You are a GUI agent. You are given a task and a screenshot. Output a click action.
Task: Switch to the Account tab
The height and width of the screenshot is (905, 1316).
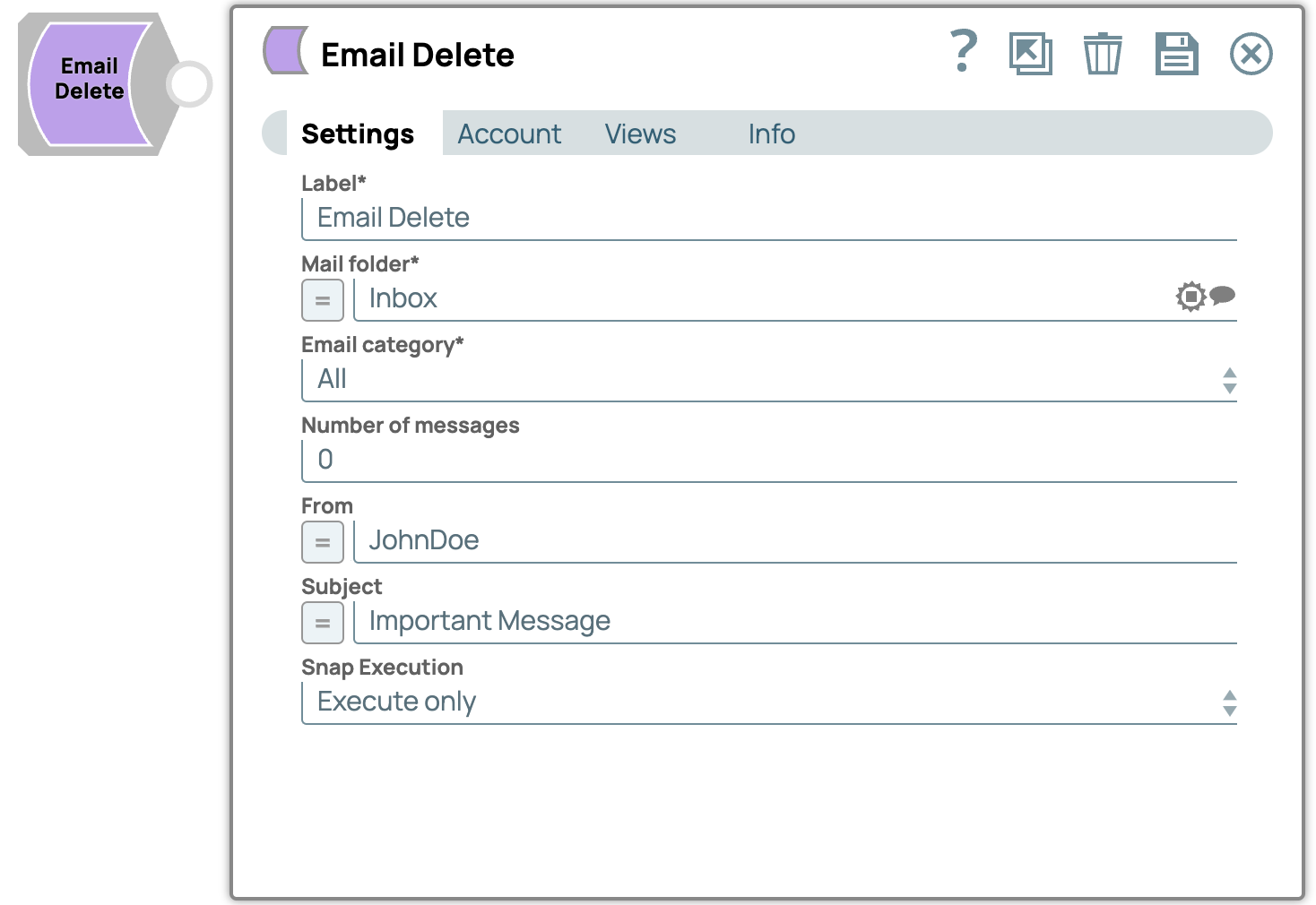pos(509,134)
